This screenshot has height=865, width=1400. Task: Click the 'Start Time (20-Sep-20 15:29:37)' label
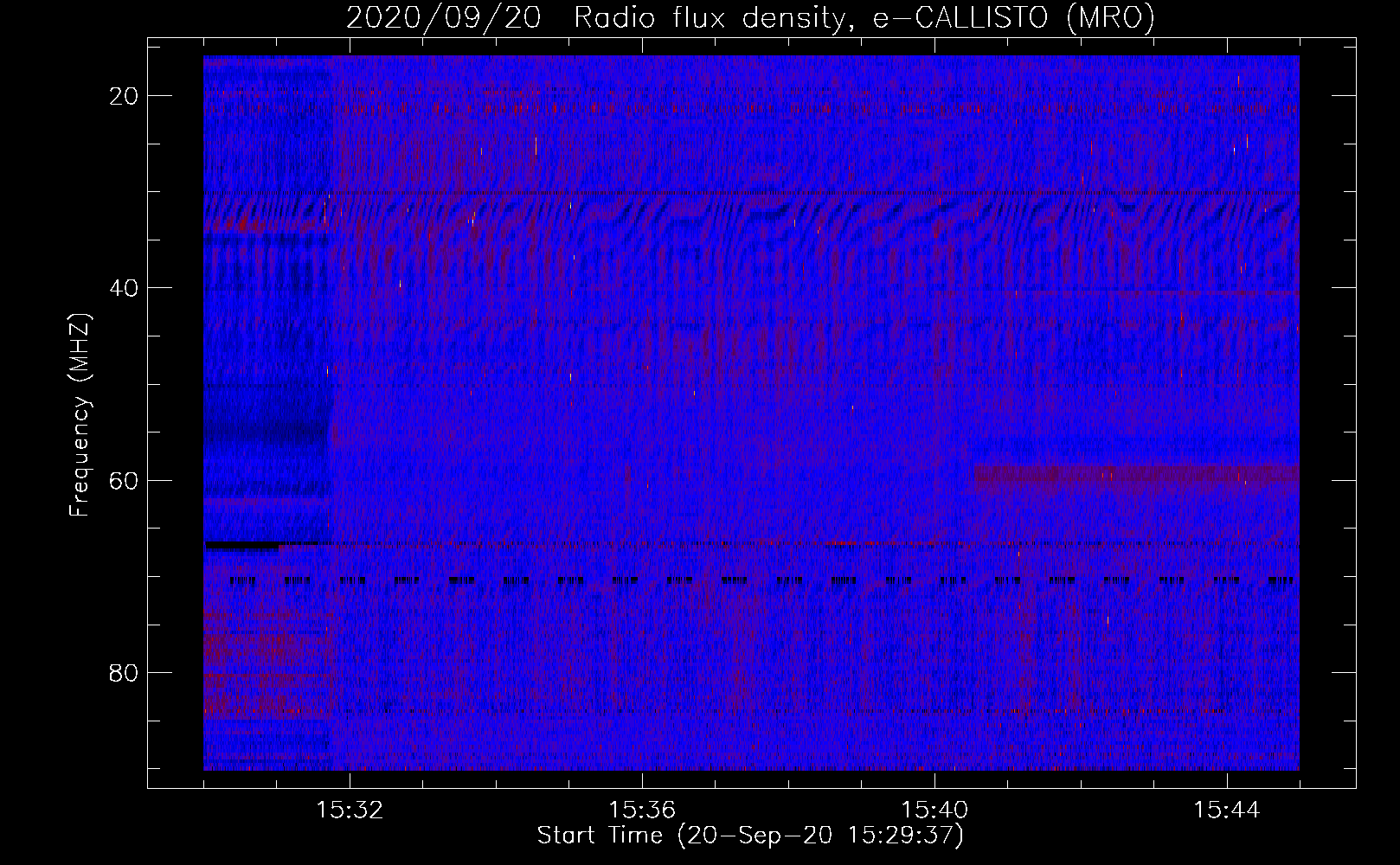click(x=750, y=836)
